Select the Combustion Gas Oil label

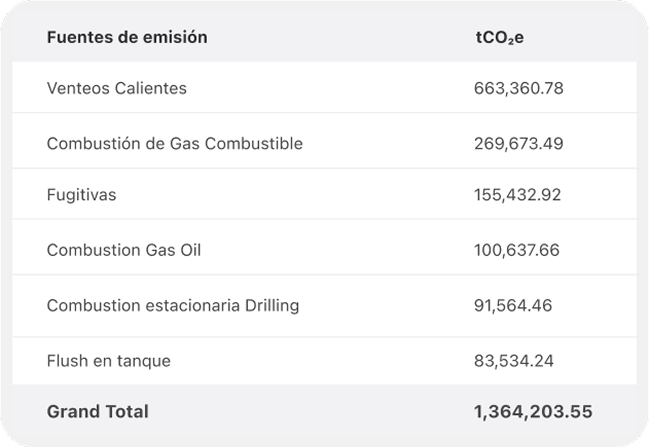[x=124, y=250]
